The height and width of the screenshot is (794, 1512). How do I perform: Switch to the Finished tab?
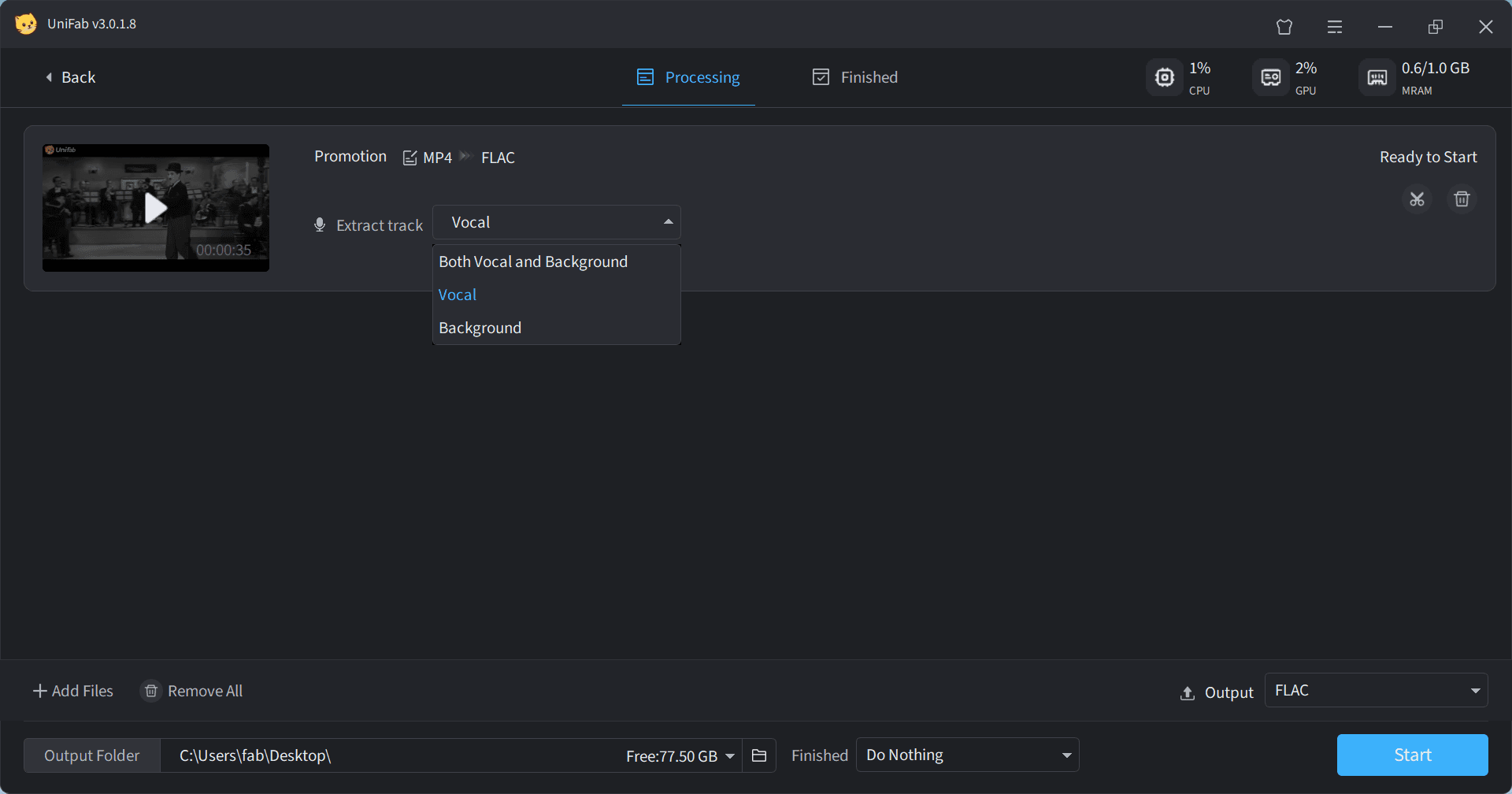[x=855, y=77]
